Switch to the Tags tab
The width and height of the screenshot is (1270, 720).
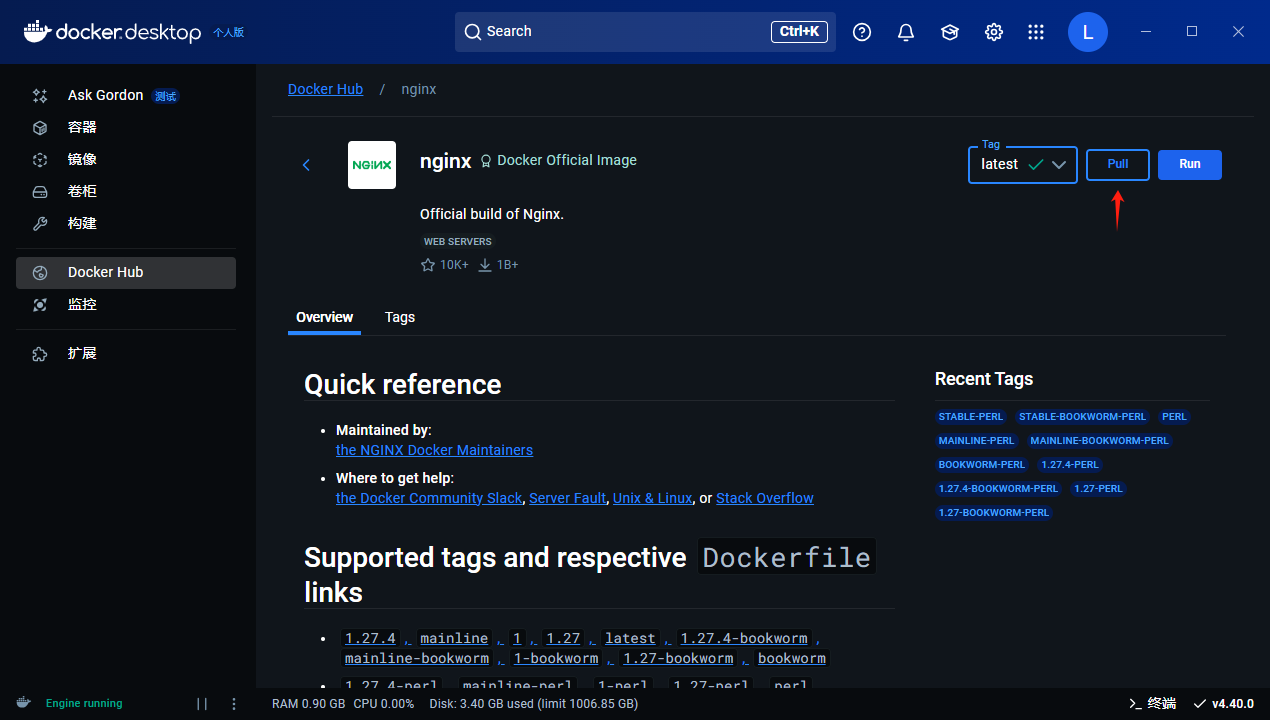pyautogui.click(x=399, y=317)
